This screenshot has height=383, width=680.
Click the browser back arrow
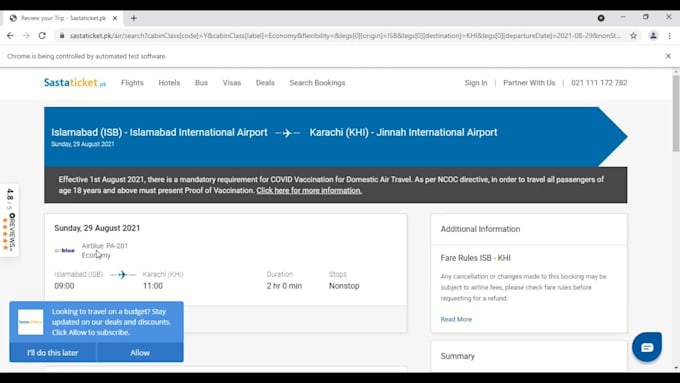point(10,36)
